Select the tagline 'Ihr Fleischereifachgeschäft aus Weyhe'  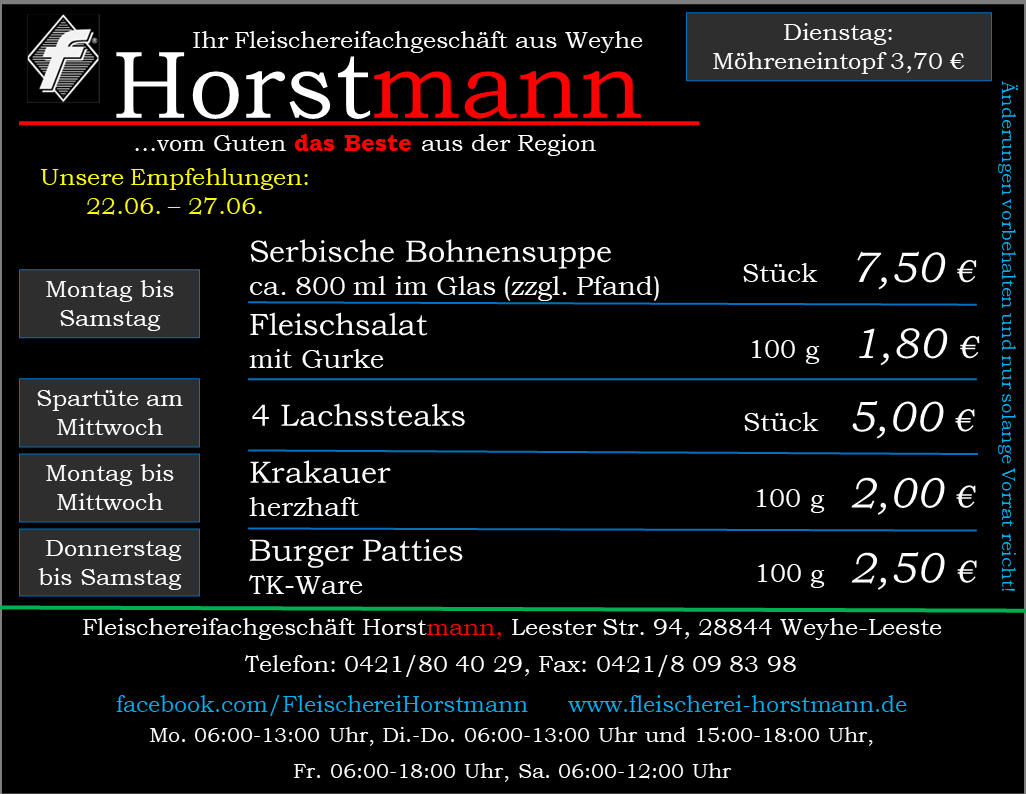click(x=417, y=41)
